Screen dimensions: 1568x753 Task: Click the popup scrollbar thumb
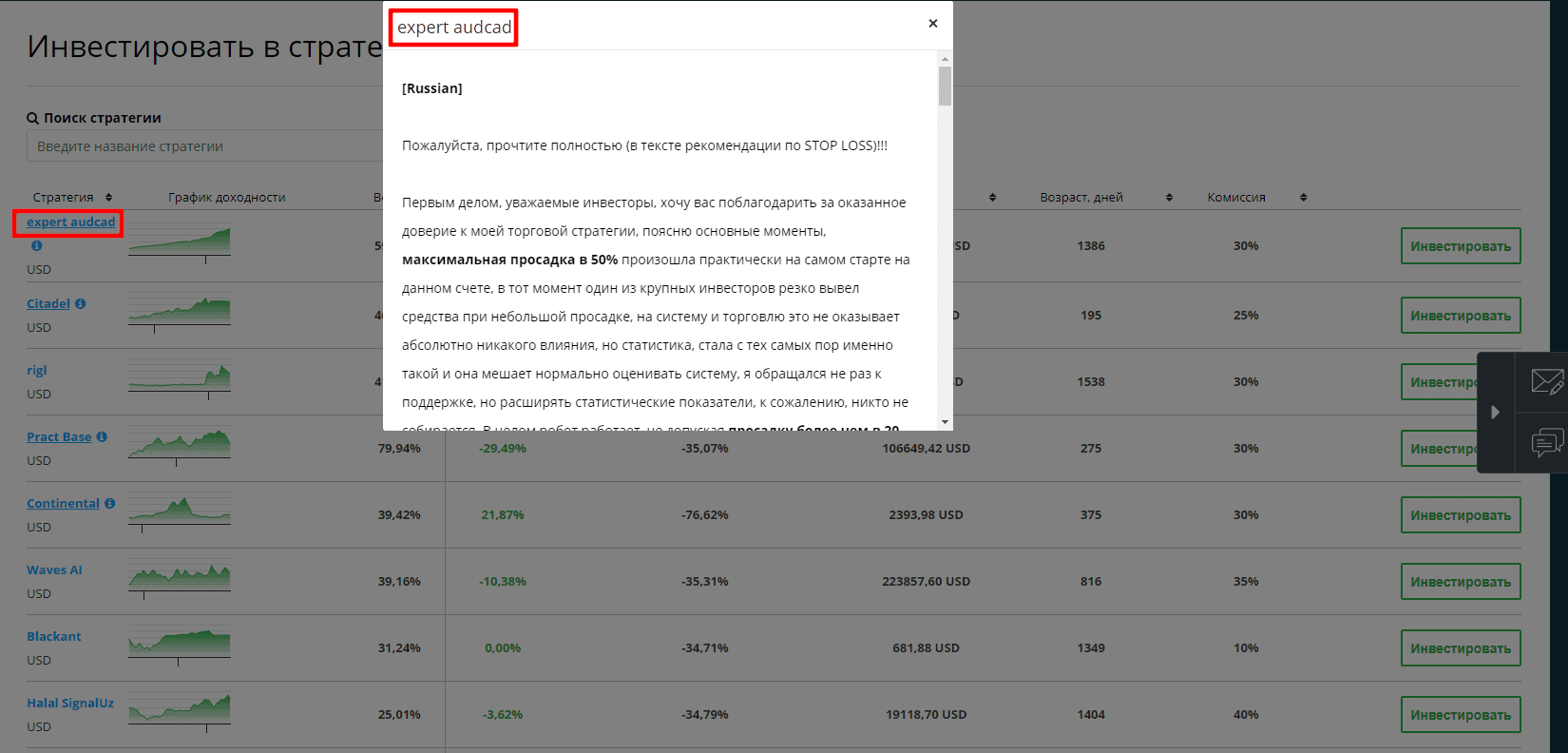click(945, 86)
